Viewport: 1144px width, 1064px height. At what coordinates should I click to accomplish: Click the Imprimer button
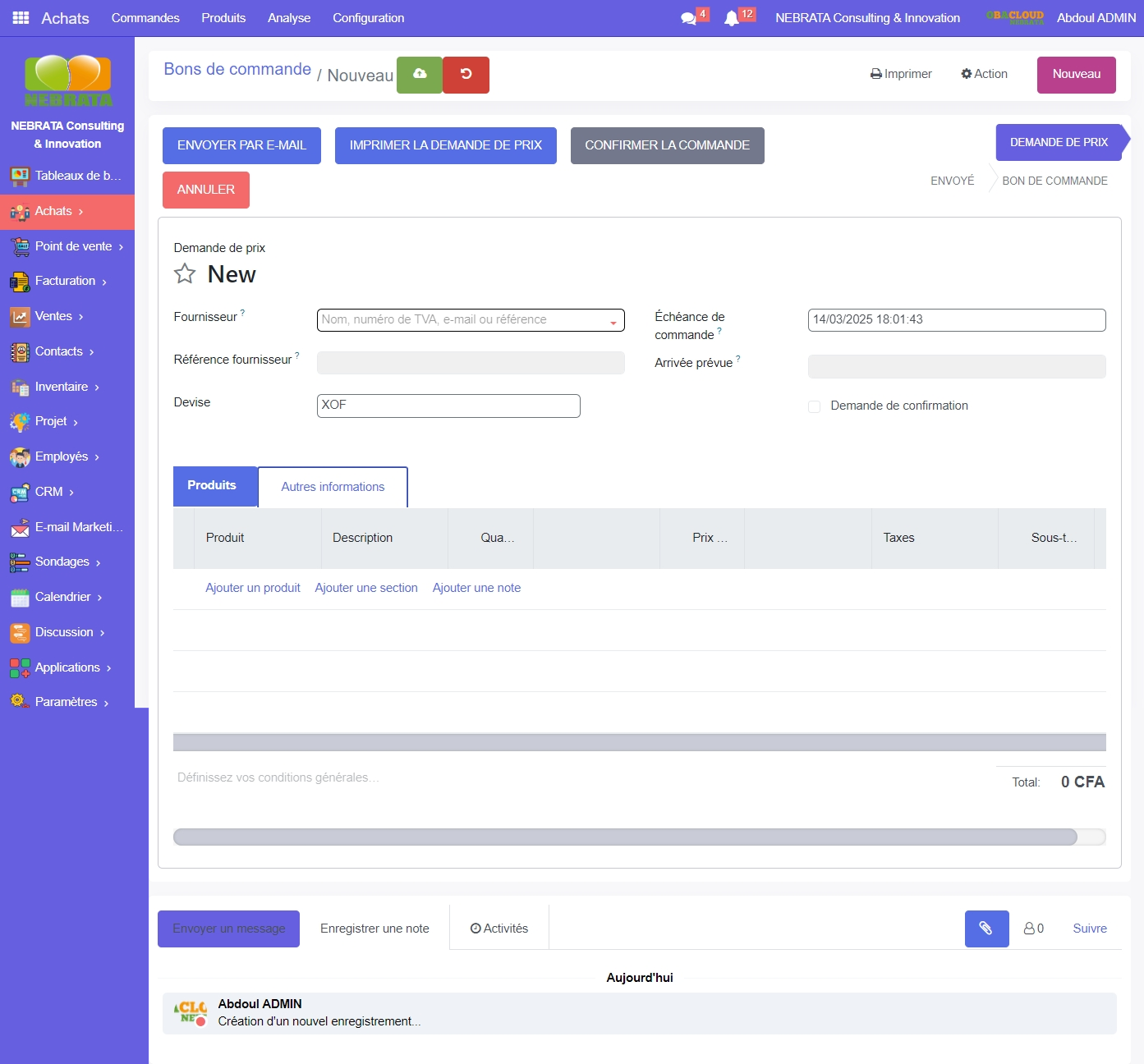coord(901,74)
